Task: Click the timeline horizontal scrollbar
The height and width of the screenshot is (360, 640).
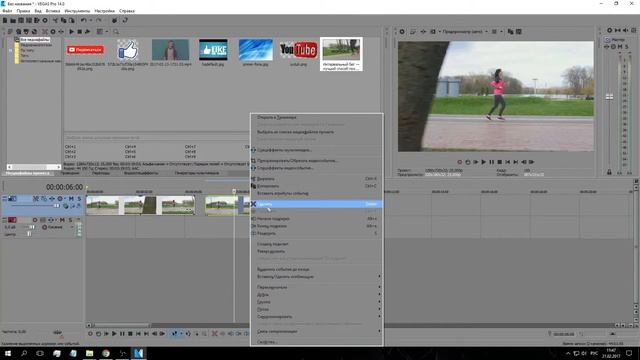Action: 122,325
